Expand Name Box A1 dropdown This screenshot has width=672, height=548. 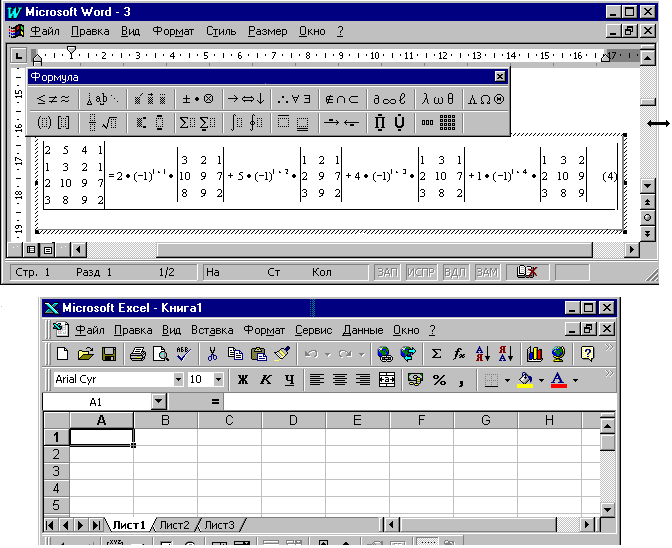[x=159, y=402]
